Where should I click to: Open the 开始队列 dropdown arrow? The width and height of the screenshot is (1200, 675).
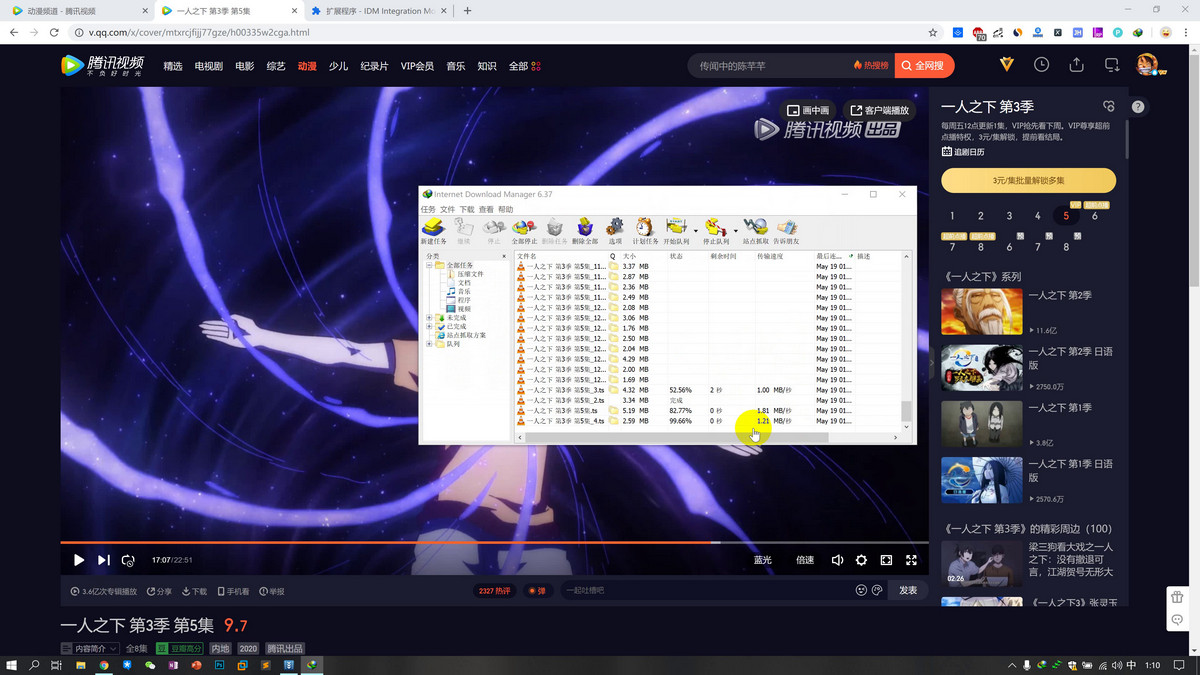[696, 230]
